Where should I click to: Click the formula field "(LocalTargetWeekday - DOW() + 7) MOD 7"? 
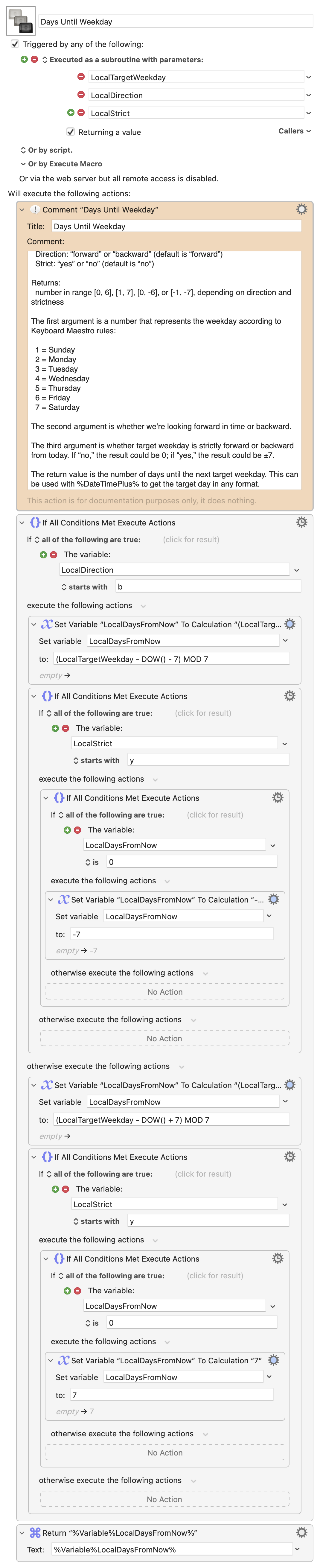click(172, 1119)
